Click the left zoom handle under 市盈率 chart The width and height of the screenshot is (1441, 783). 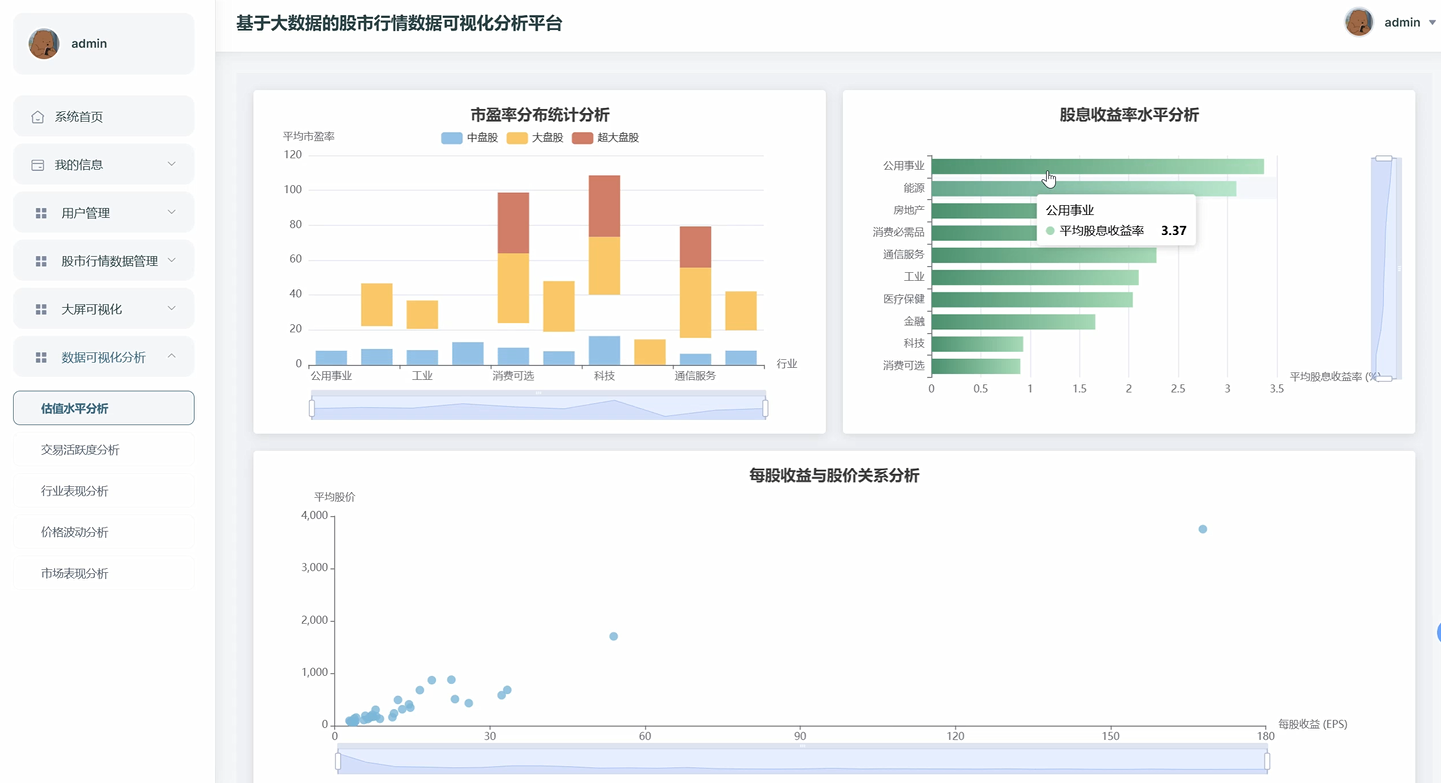coord(312,408)
